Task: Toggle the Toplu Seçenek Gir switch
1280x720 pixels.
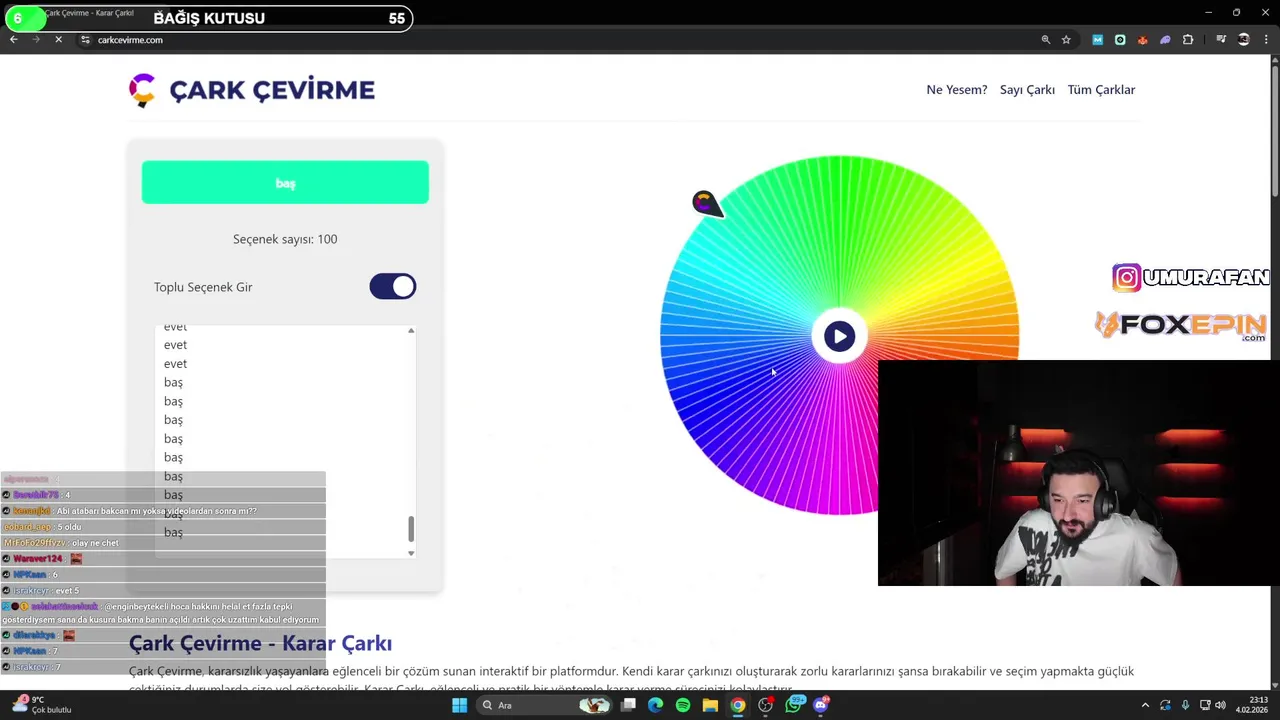Action: (393, 287)
